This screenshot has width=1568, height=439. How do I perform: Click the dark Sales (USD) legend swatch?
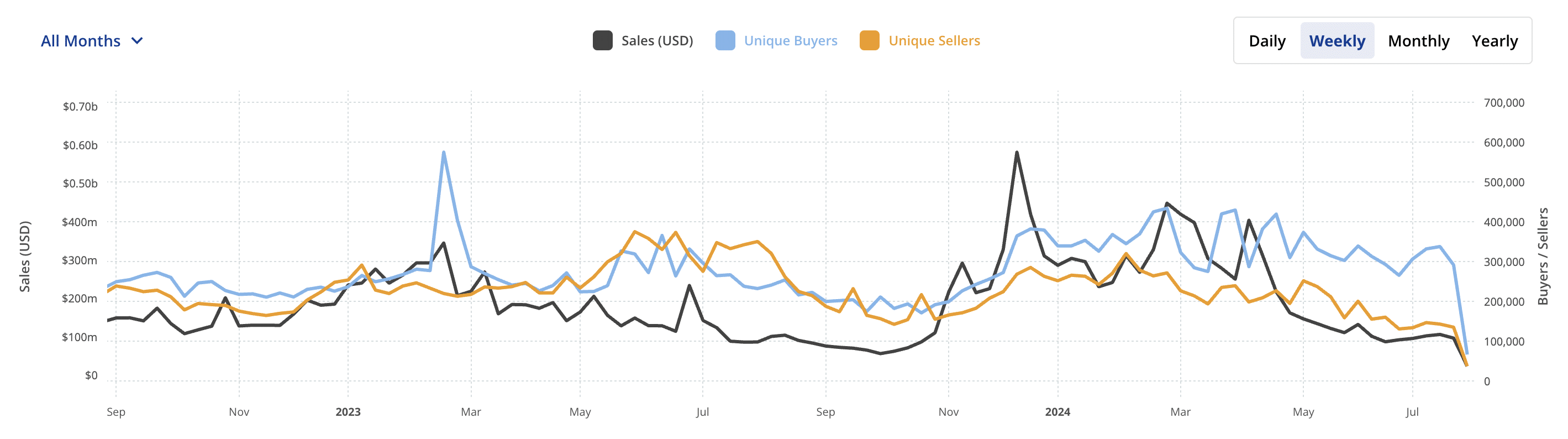pyautogui.click(x=602, y=41)
